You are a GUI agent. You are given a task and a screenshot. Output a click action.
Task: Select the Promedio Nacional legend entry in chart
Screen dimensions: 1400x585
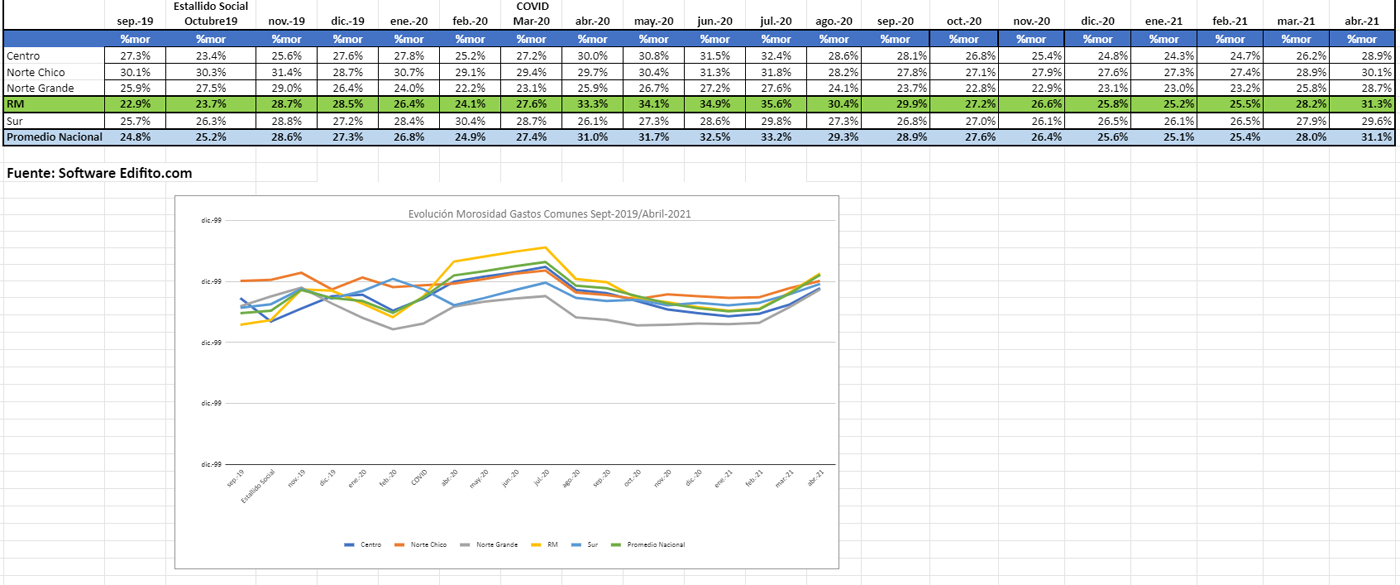(x=647, y=545)
